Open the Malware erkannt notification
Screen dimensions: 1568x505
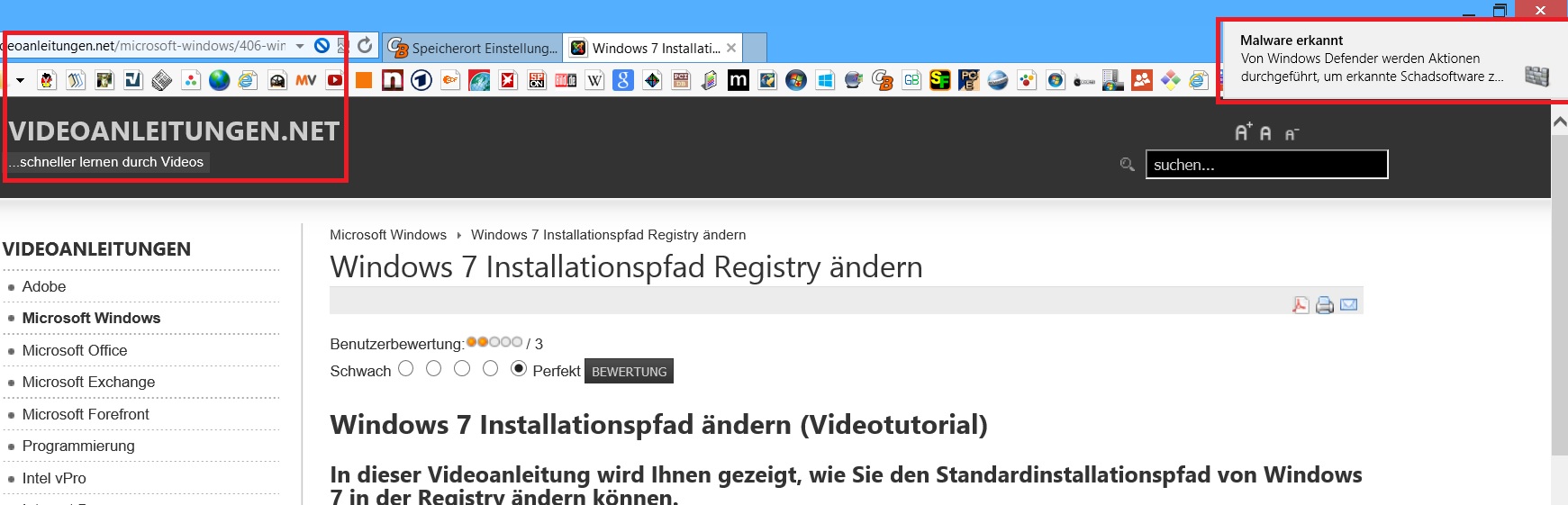tap(1392, 61)
